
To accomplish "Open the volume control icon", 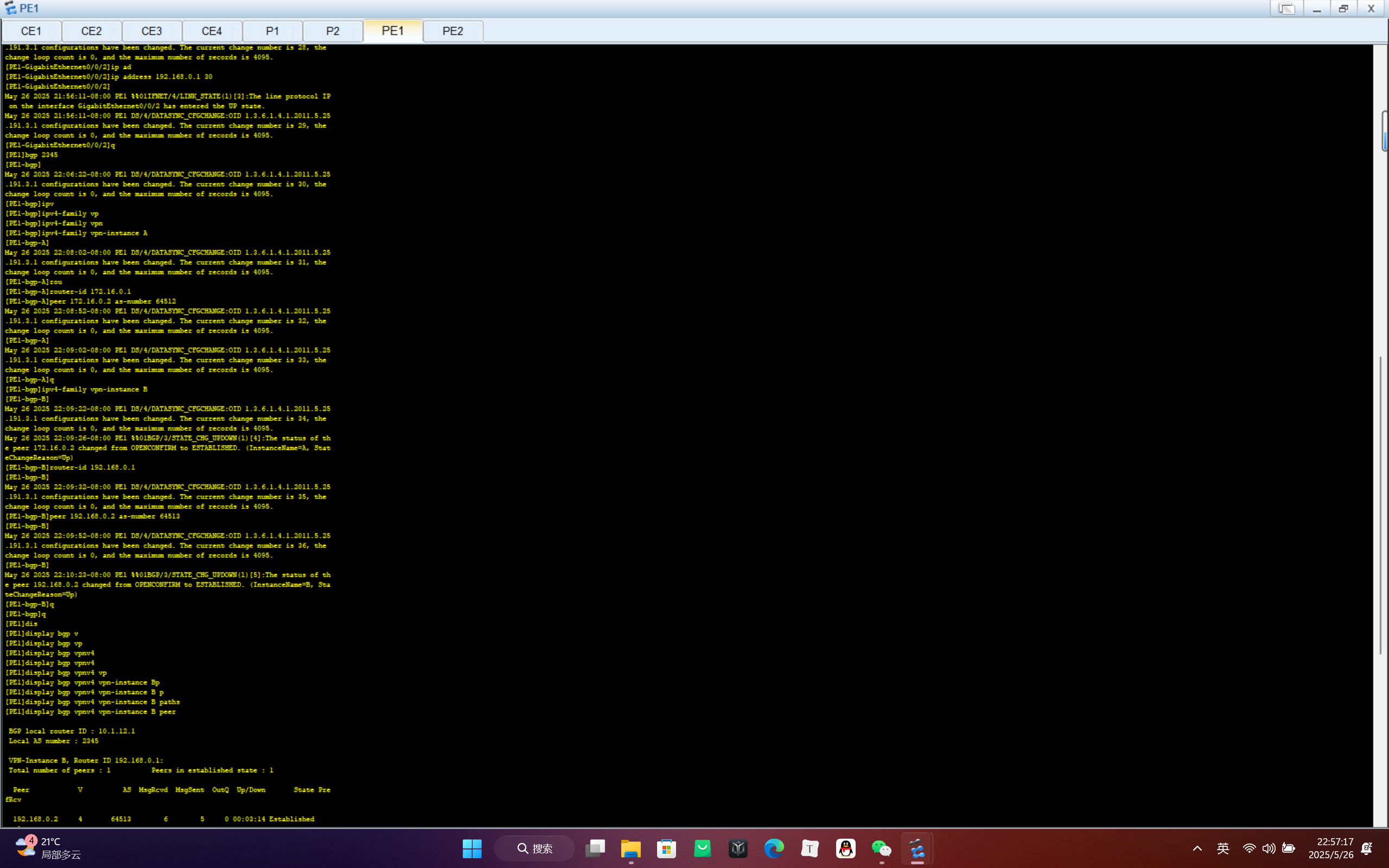I will 1269,848.
